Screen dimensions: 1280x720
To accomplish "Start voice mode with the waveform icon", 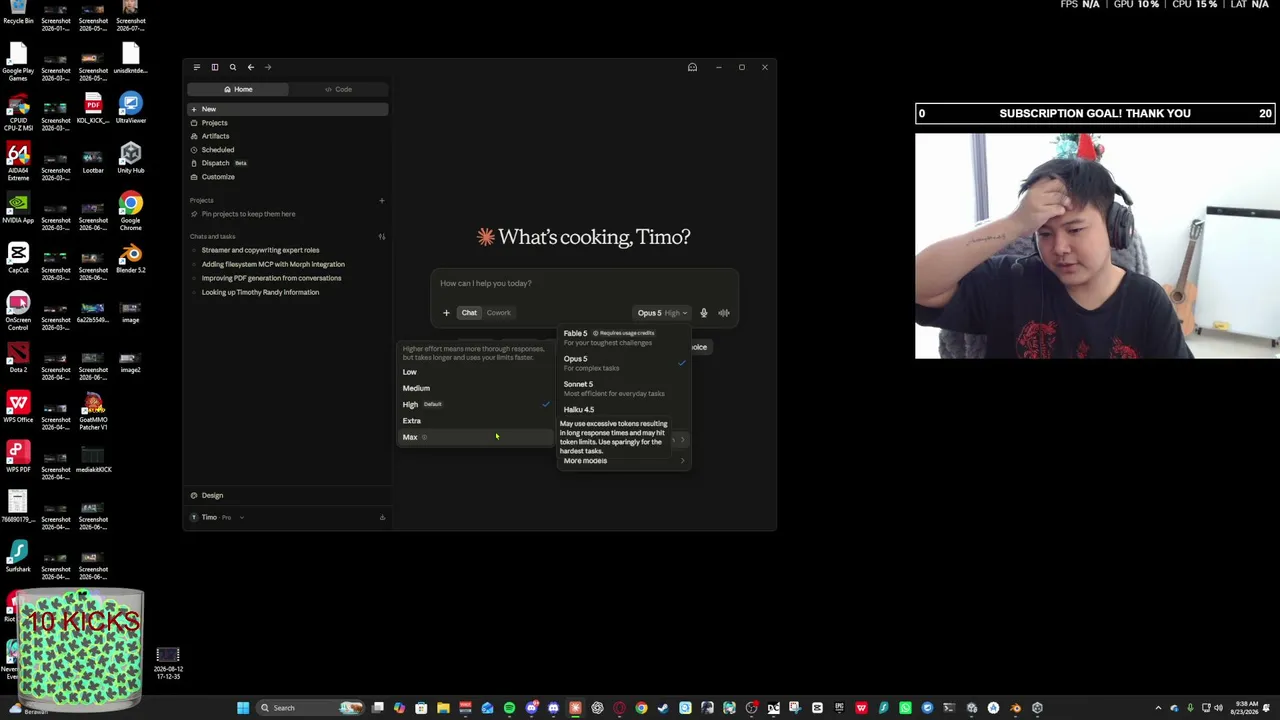I will tap(724, 313).
